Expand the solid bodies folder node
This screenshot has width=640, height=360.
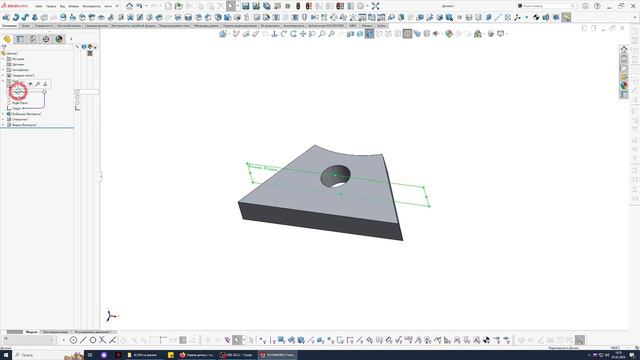(3, 76)
